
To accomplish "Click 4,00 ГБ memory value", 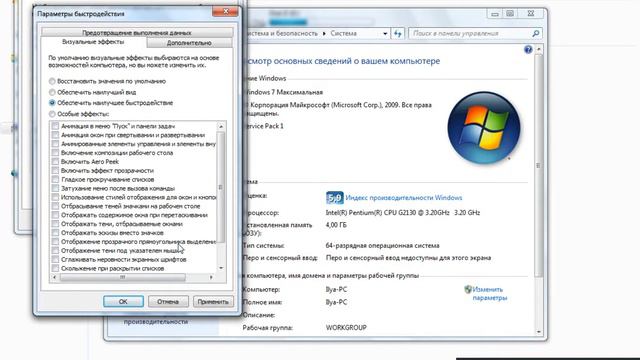I will tap(336, 225).
